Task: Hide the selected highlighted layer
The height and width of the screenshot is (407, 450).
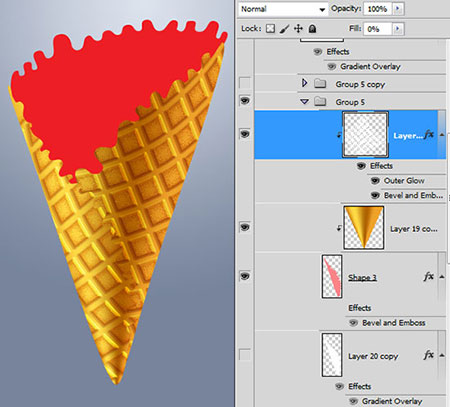Action: pyautogui.click(x=245, y=134)
